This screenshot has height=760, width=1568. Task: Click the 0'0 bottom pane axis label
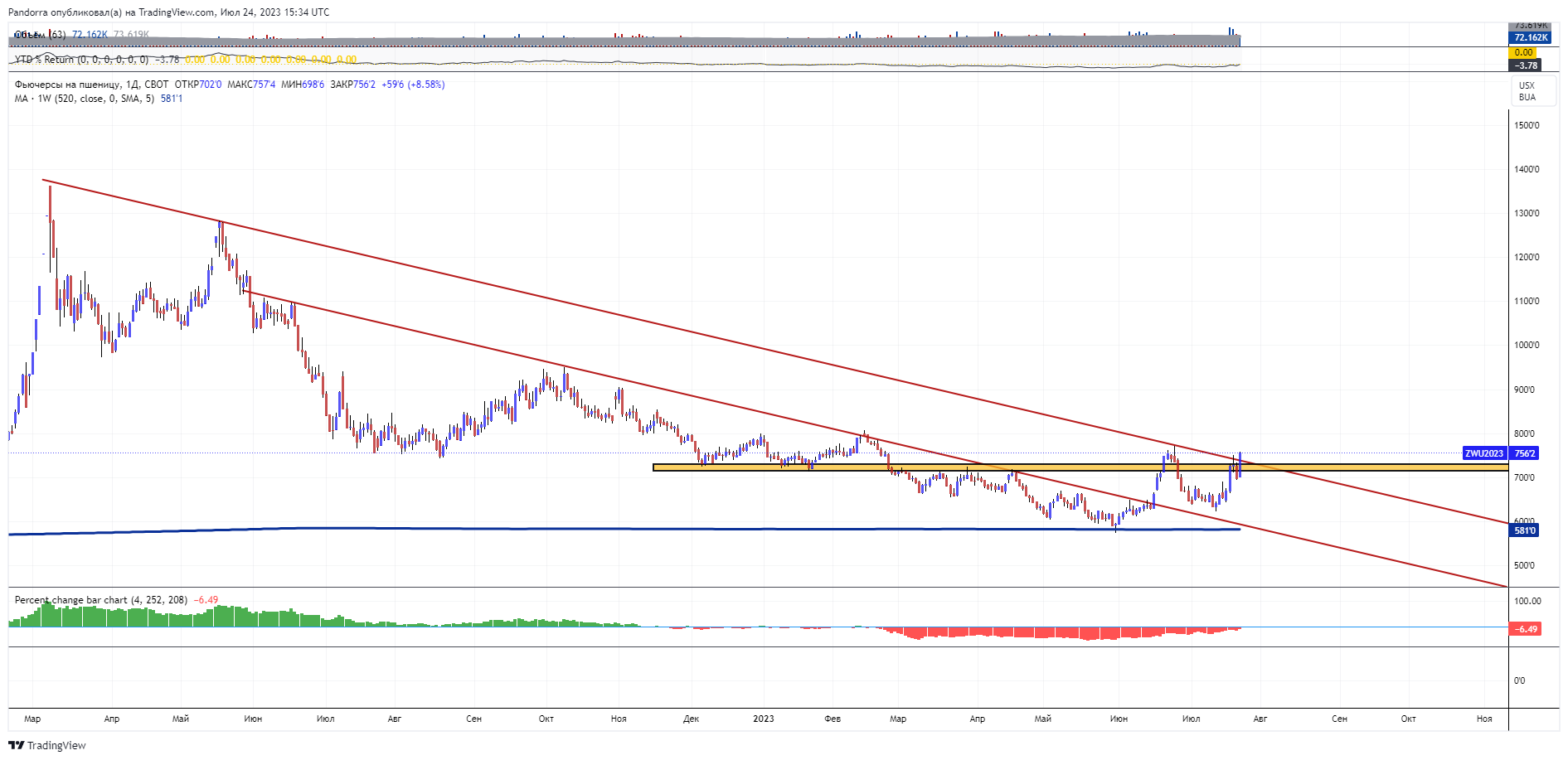[x=1519, y=680]
